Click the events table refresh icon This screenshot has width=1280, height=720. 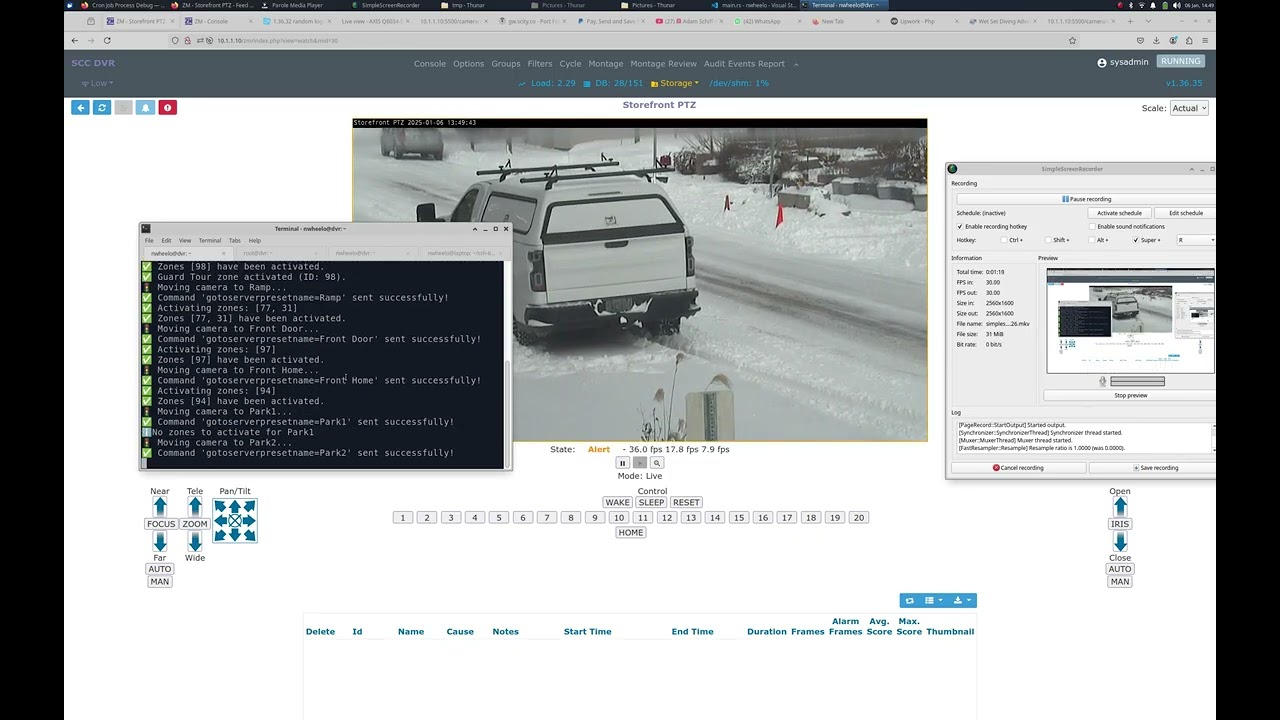tap(909, 600)
